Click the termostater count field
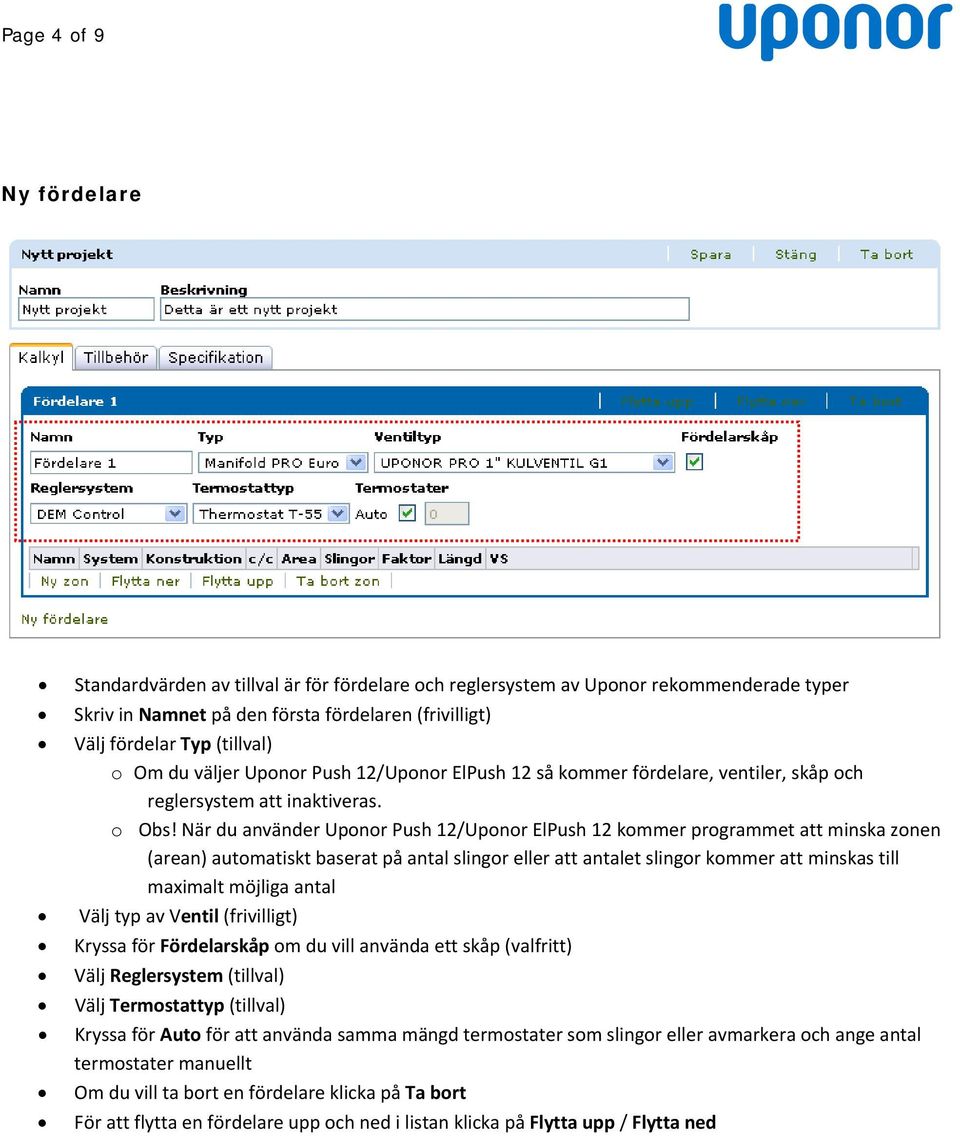The image size is (960, 1136). click(446, 514)
